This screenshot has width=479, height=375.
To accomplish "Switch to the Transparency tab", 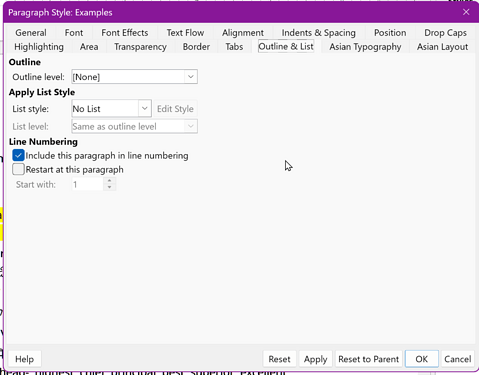I will tap(140, 47).
